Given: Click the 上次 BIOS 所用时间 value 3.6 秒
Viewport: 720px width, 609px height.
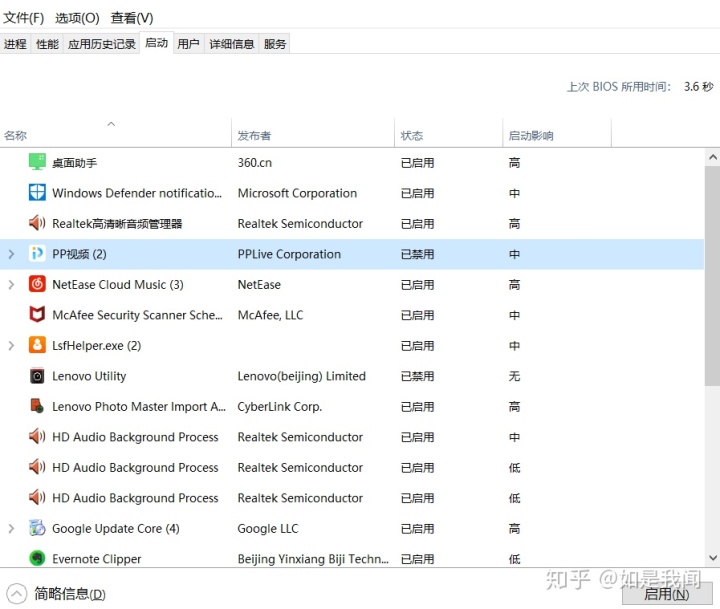Looking at the screenshot, I should [698, 86].
